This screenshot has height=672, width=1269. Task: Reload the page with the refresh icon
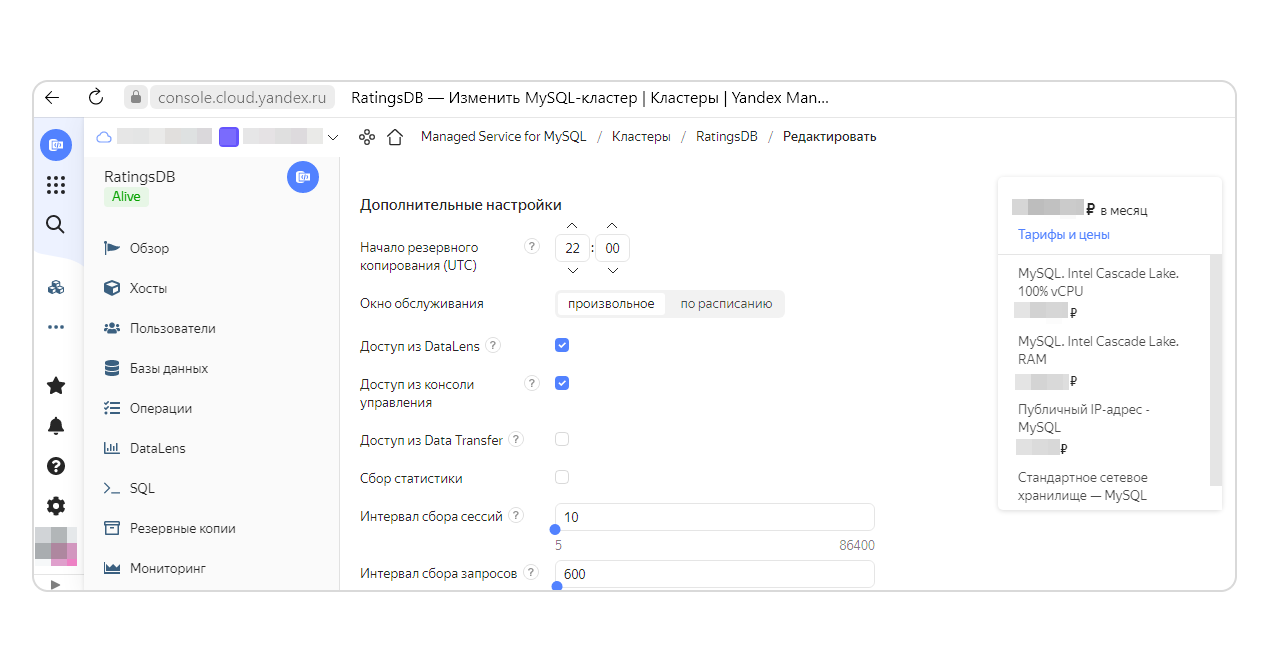pyautogui.click(x=96, y=98)
